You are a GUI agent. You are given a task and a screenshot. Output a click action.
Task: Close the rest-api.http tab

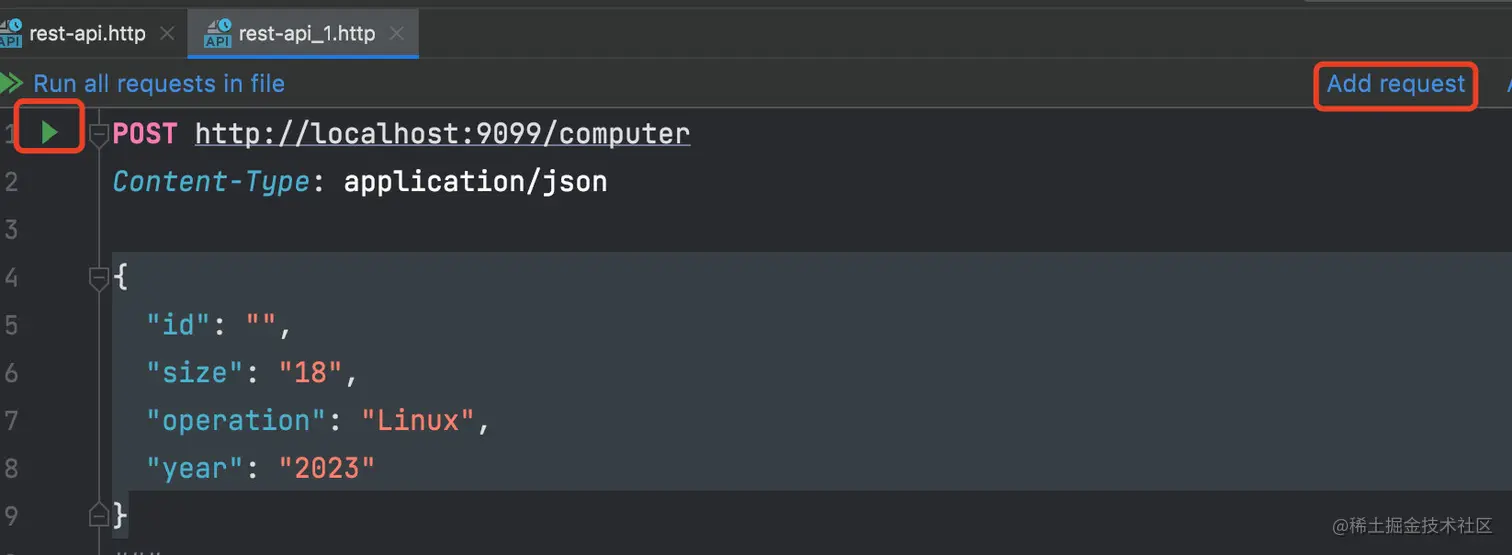(167, 33)
